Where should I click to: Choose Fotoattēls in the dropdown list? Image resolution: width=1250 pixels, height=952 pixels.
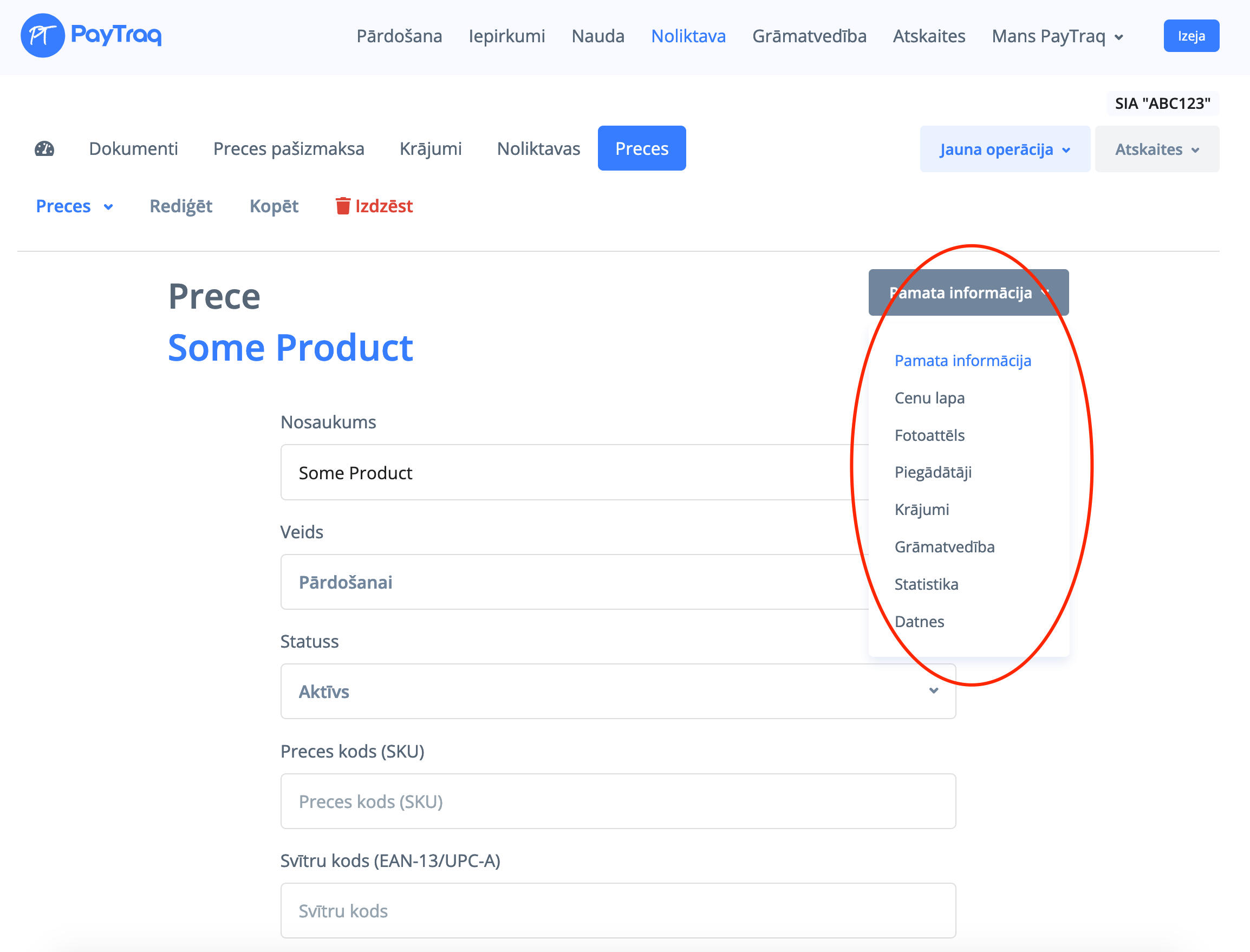click(929, 435)
